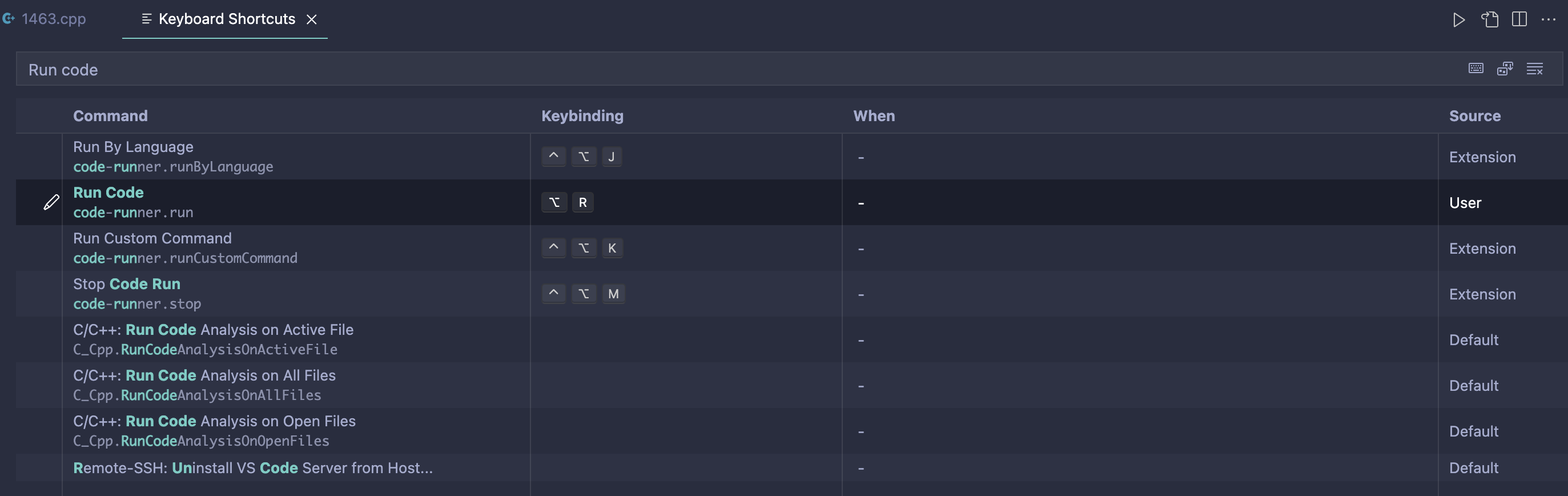Select the Stop Code Run command row
Screen dimensions: 1568x496
click(791, 294)
